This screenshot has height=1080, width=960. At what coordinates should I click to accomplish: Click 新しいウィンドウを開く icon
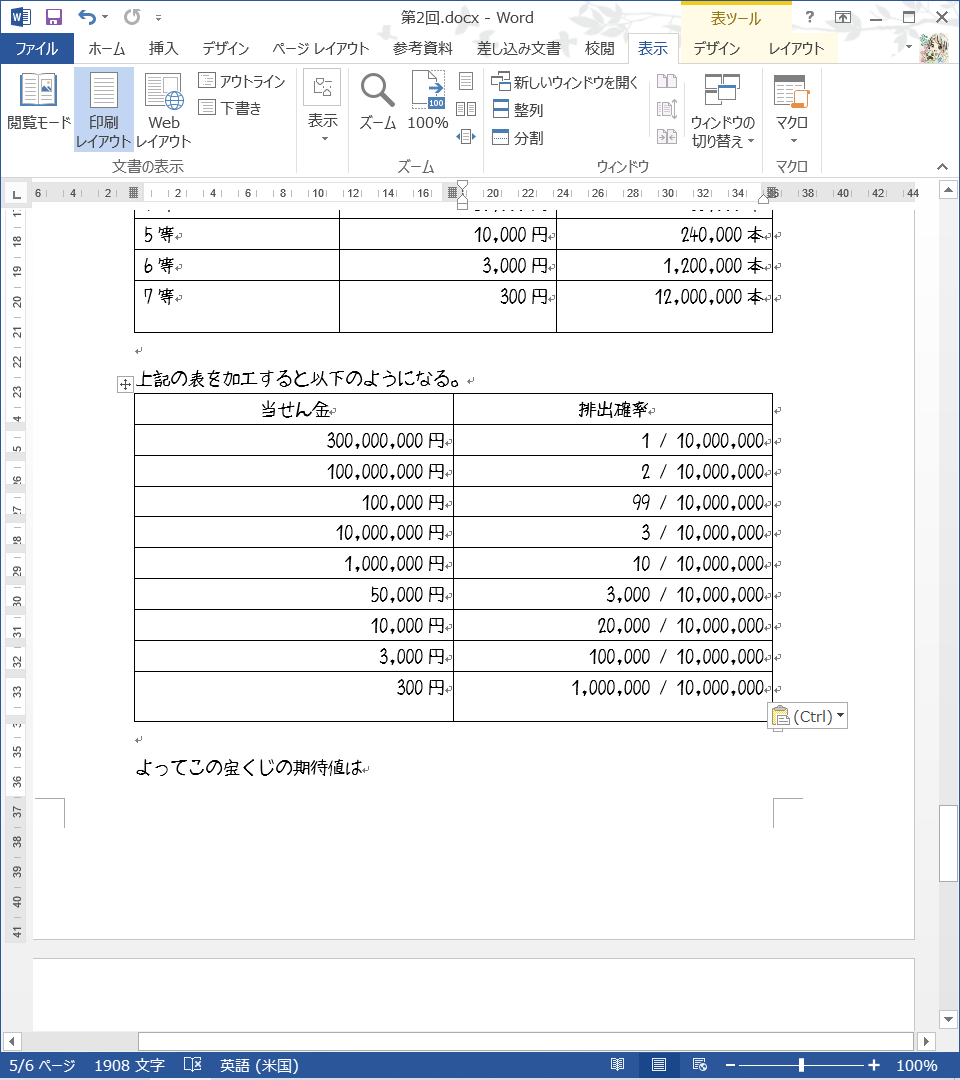pyautogui.click(x=501, y=82)
